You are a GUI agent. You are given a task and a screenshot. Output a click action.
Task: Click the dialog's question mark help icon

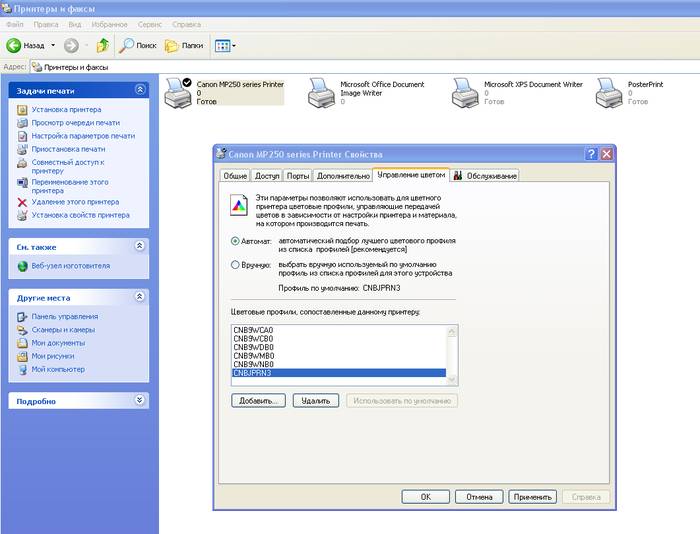591,154
